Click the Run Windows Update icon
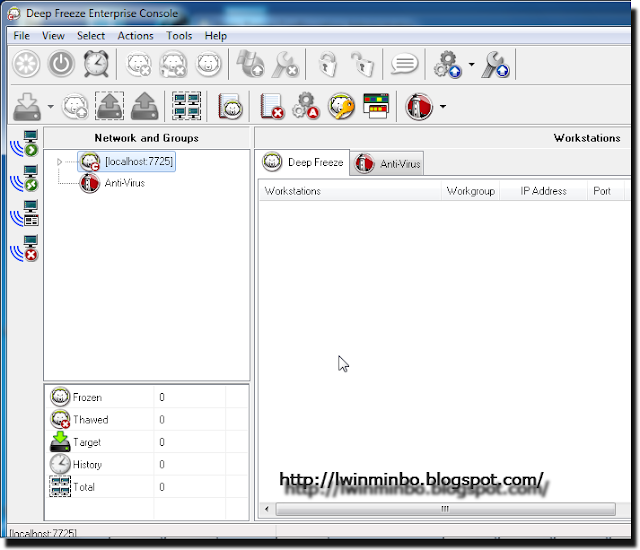The height and width of the screenshot is (550, 640). pos(251,64)
